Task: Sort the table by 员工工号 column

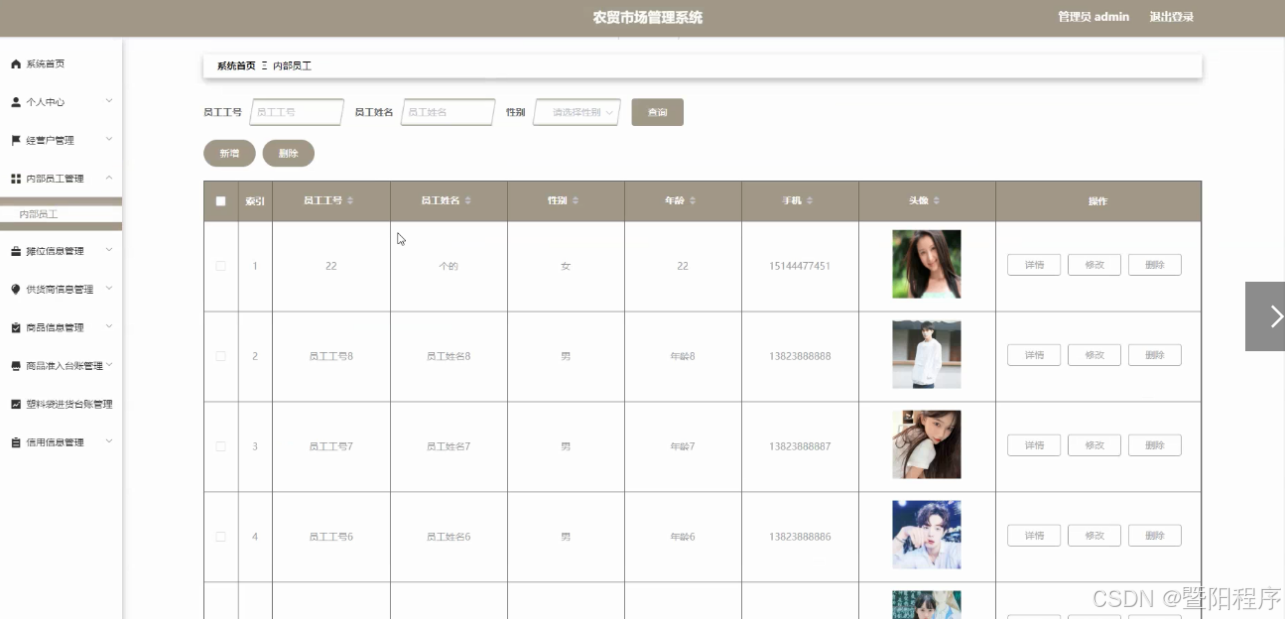Action: coord(350,201)
